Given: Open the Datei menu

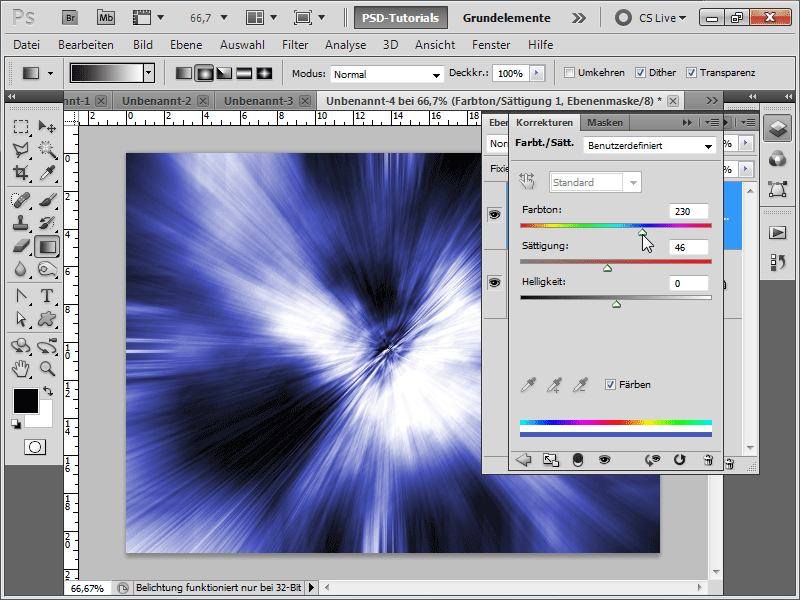Looking at the screenshot, I should 27,45.
